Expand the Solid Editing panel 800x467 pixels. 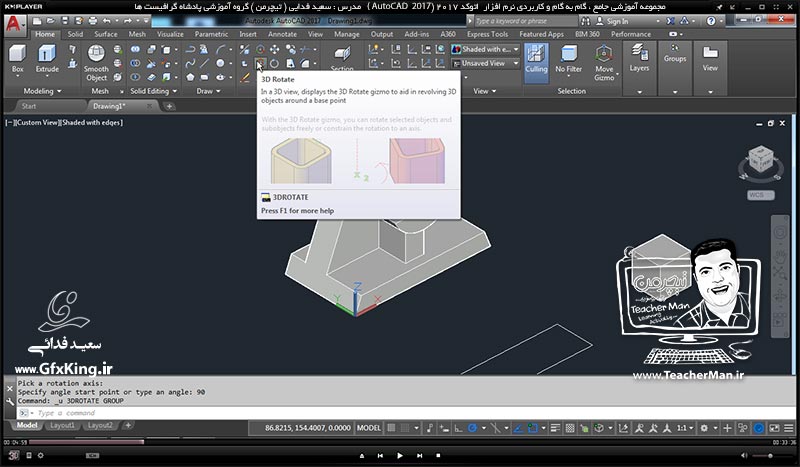click(x=154, y=91)
